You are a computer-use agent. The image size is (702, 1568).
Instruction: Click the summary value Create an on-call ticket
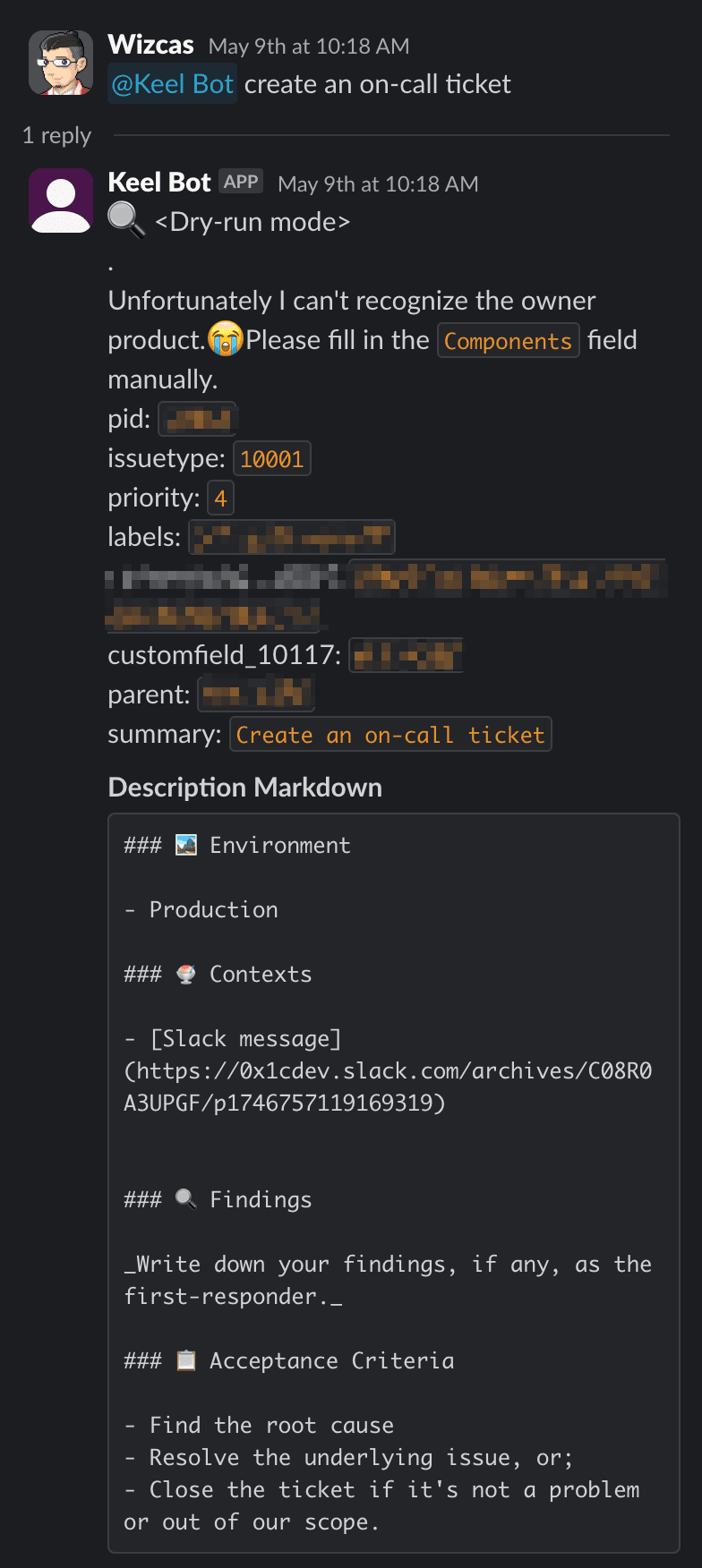coord(390,735)
